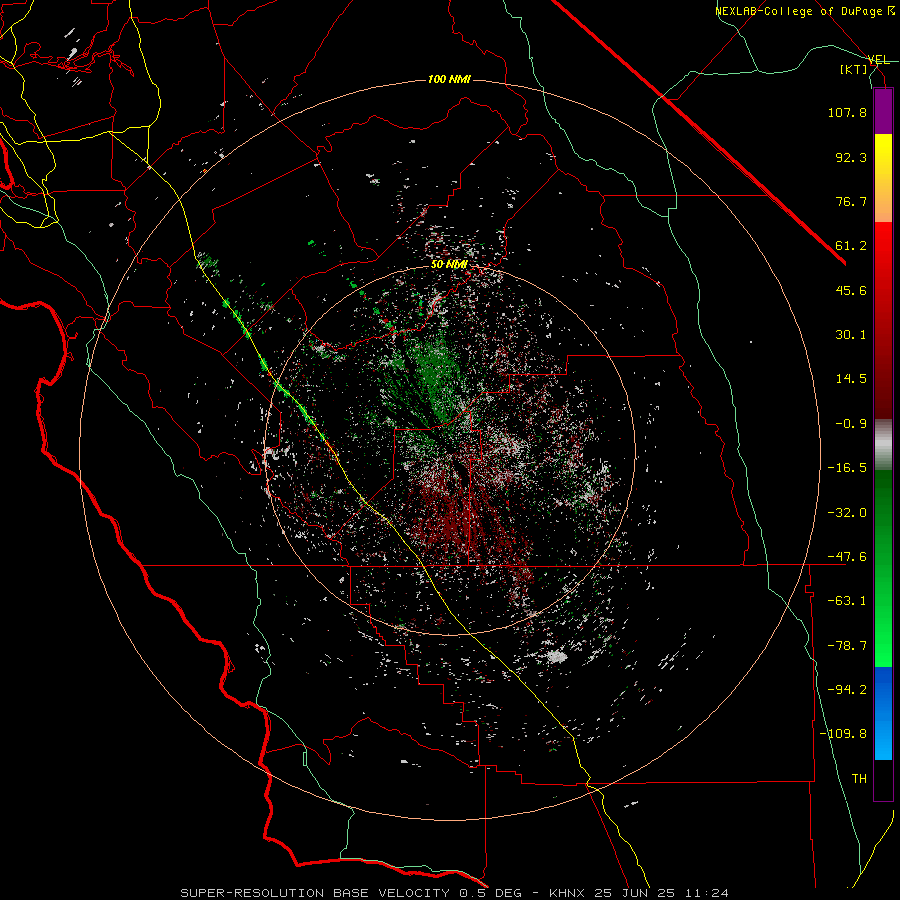Click the -0.9 velocity scale value
Screen dimensions: 900x900
[851, 424]
